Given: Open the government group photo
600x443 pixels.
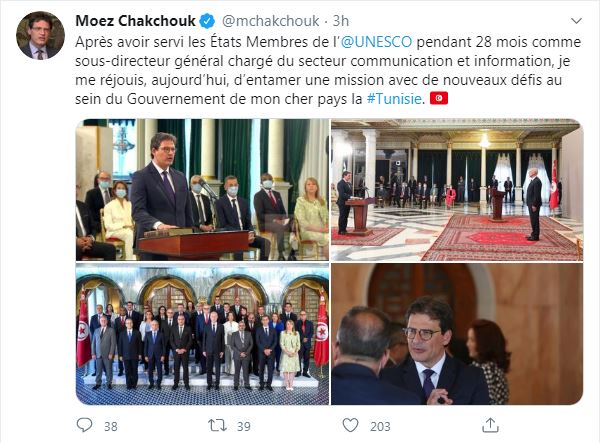Looking at the screenshot, I should point(202,334).
